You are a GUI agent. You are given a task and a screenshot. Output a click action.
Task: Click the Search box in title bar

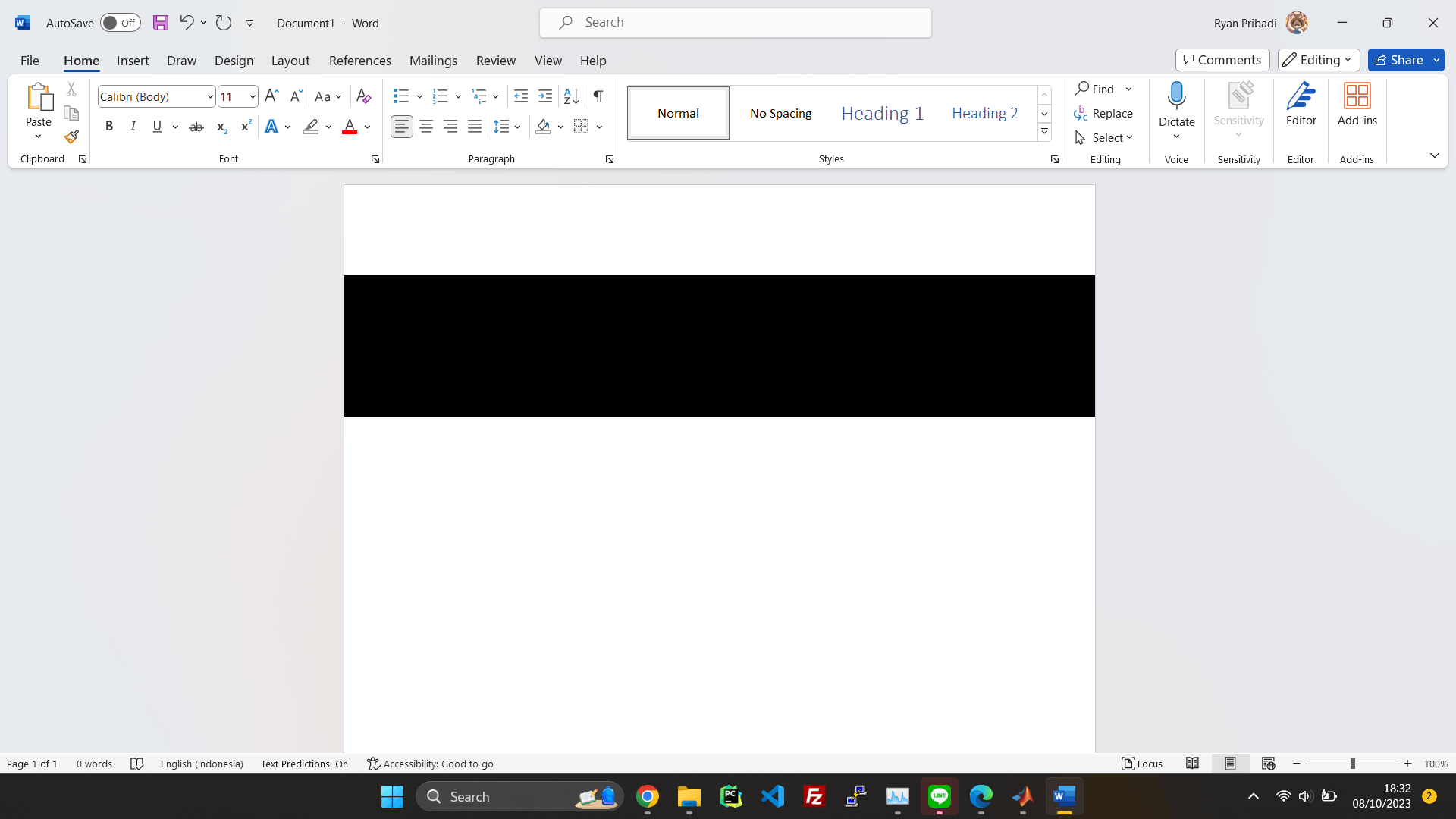point(736,23)
